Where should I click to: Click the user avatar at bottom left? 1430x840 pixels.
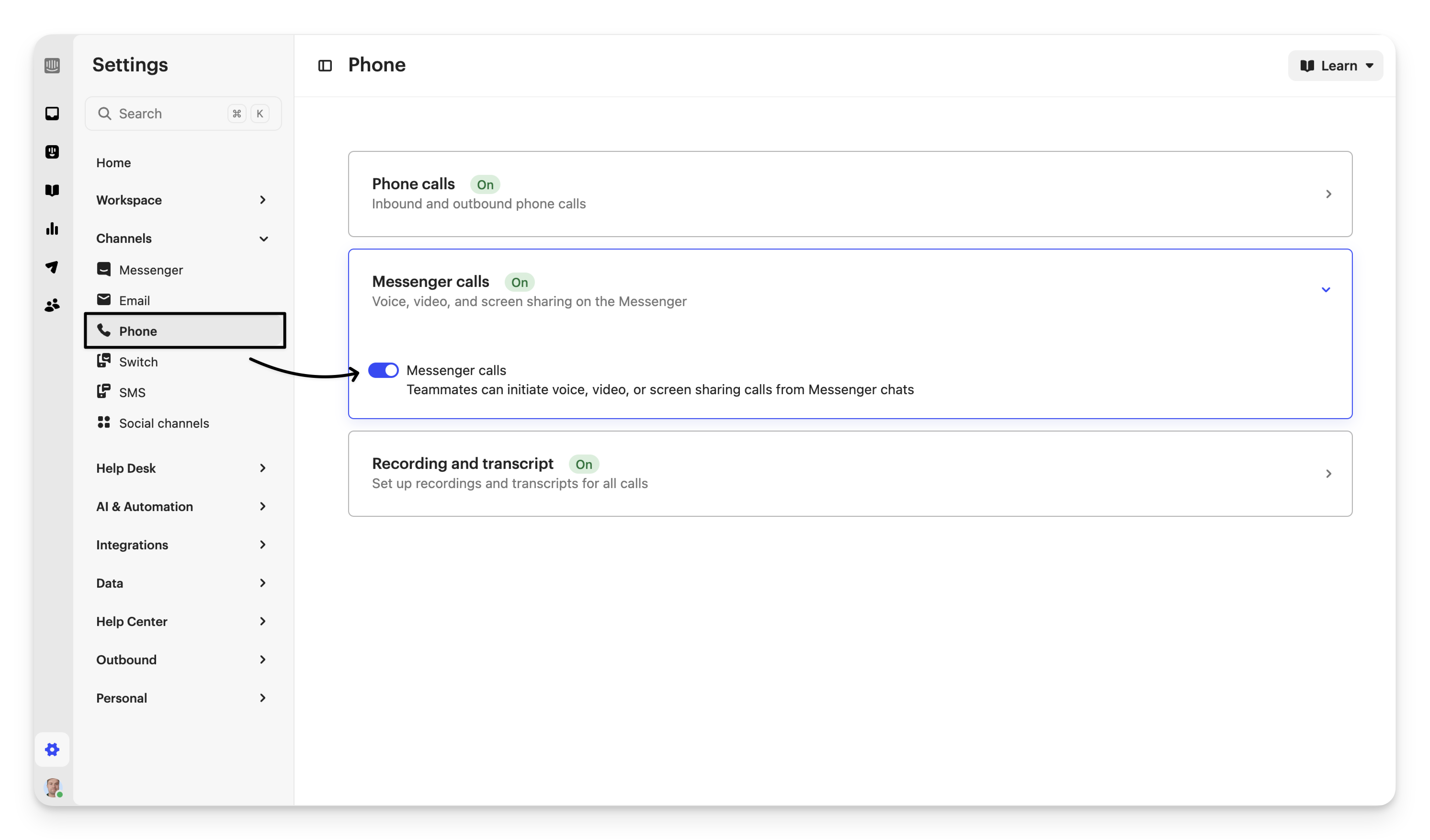tap(53, 788)
